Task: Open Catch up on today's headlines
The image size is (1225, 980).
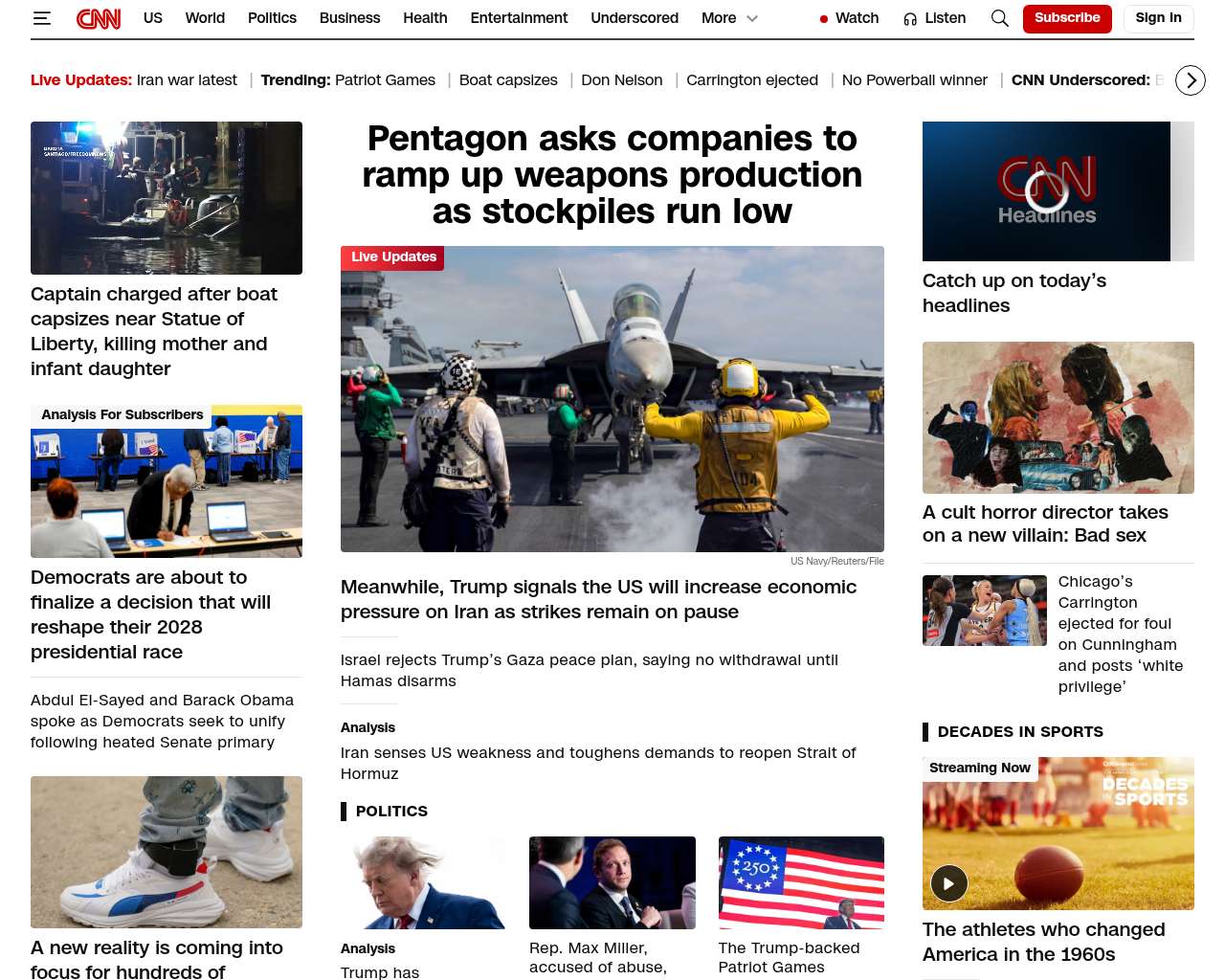Action: click(1014, 293)
